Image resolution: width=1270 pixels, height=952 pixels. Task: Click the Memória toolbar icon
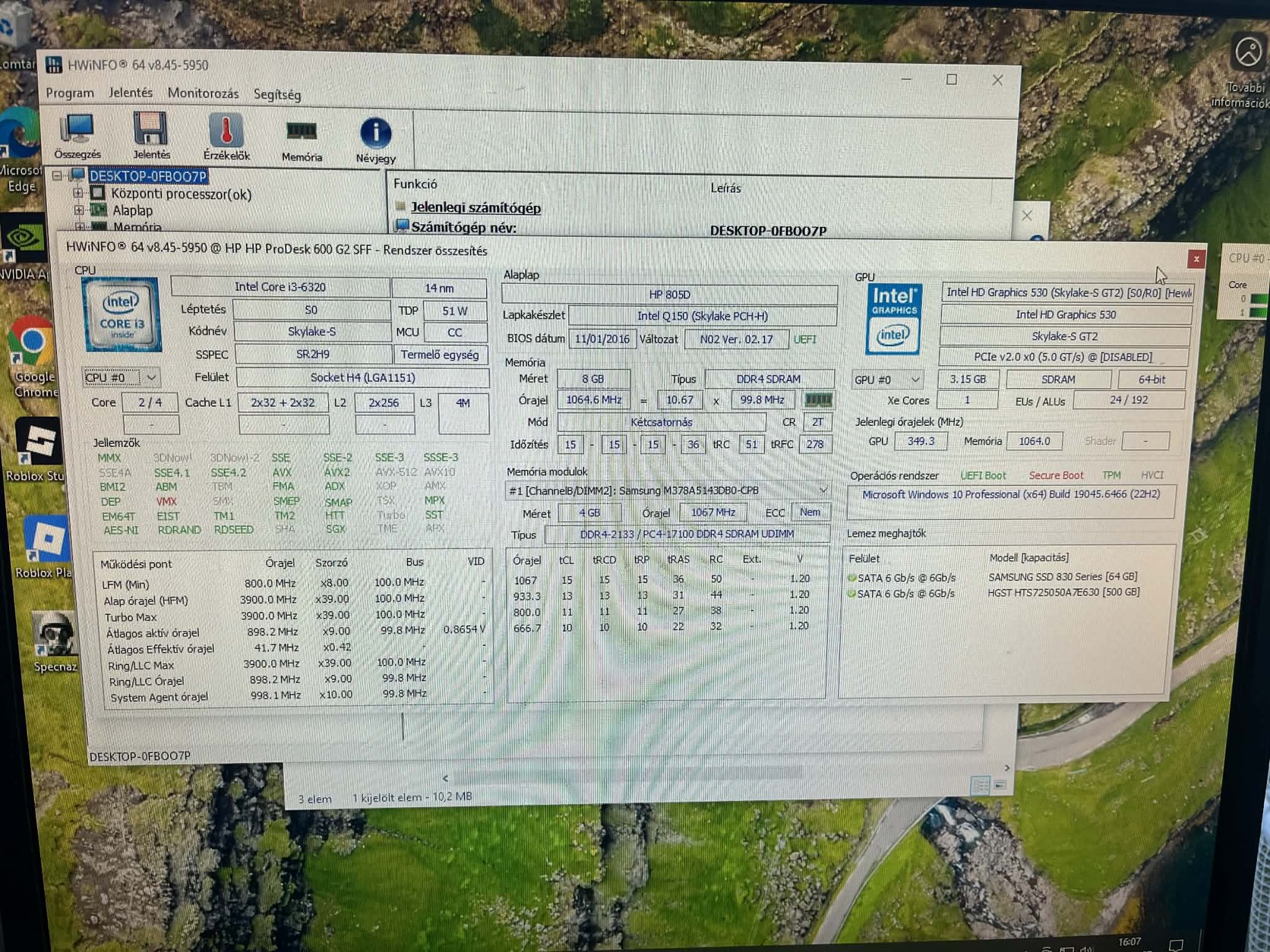tap(302, 140)
